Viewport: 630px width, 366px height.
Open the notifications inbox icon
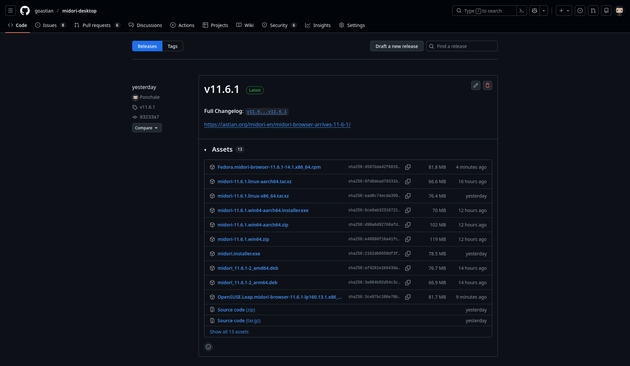click(606, 11)
